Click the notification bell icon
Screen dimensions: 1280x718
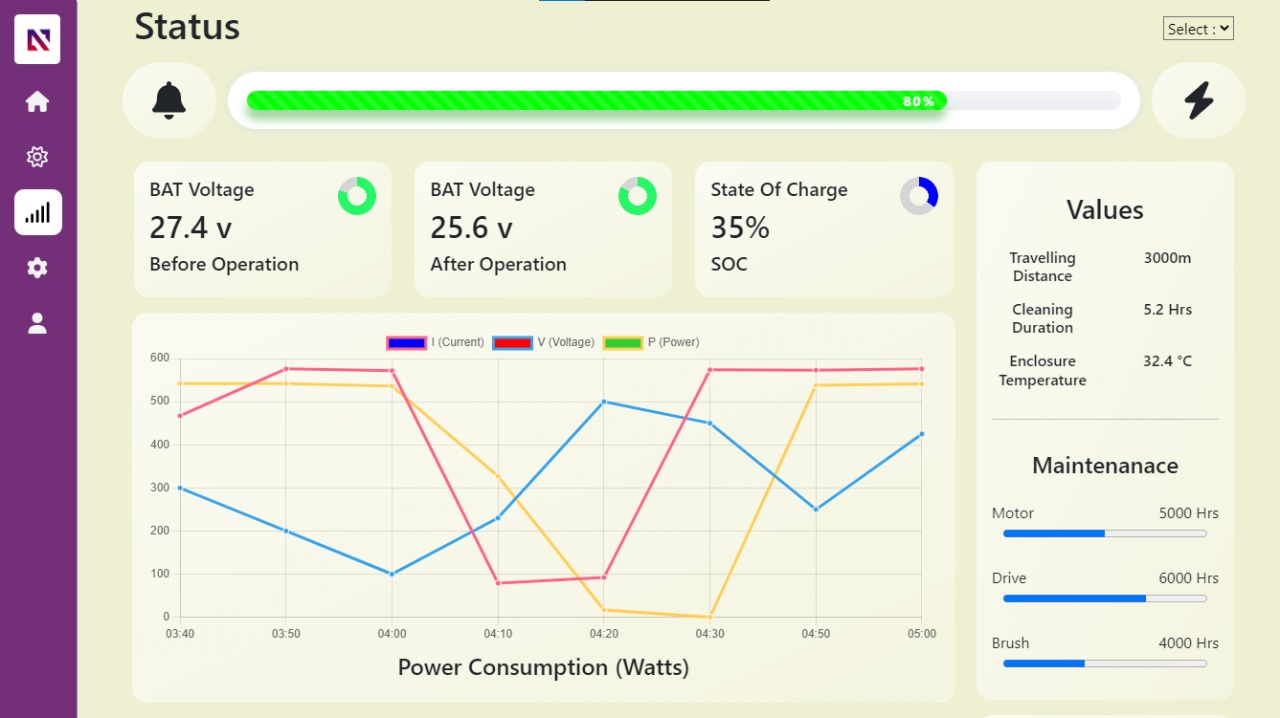(x=169, y=100)
